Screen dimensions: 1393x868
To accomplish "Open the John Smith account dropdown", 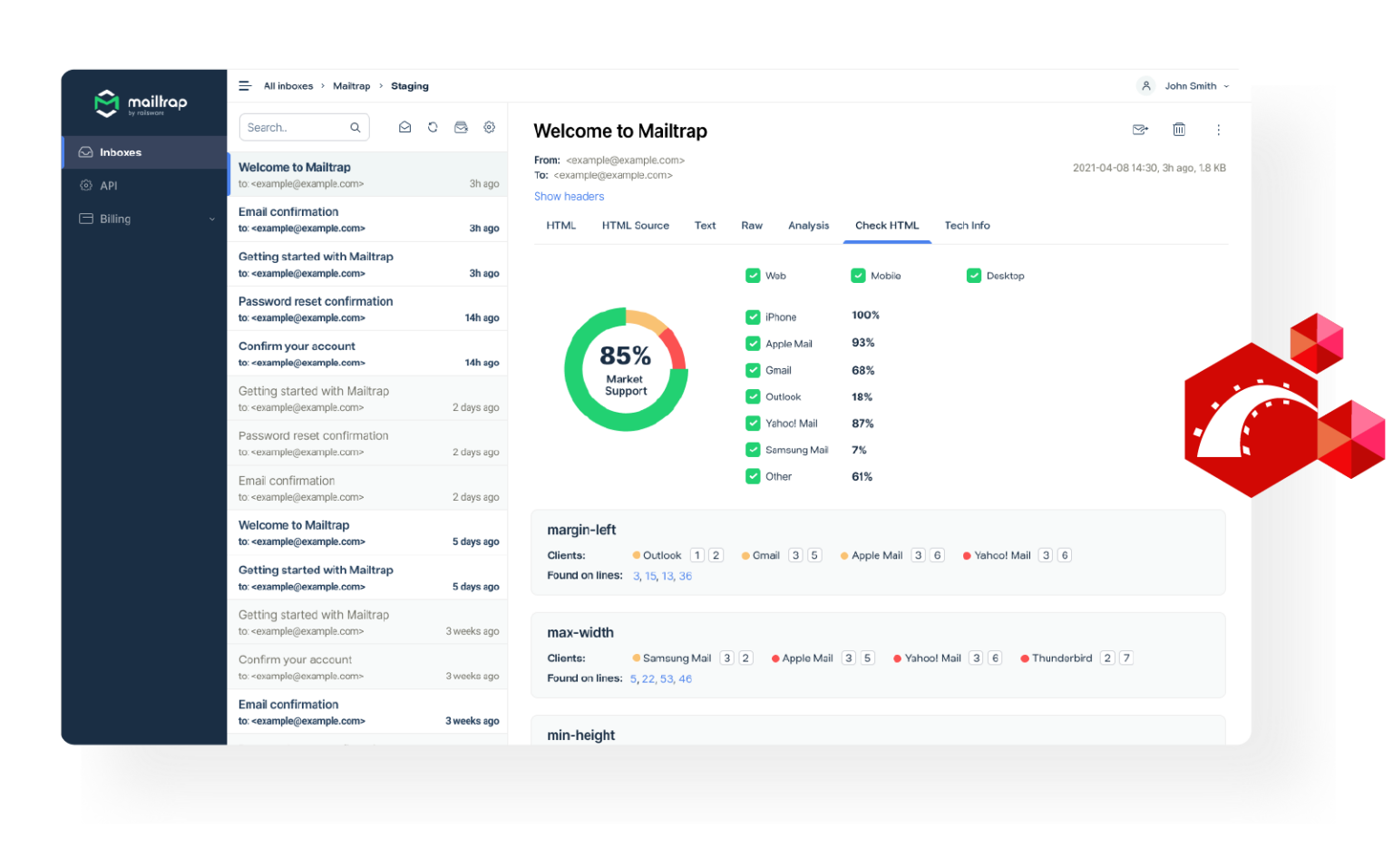I will [x=1186, y=86].
